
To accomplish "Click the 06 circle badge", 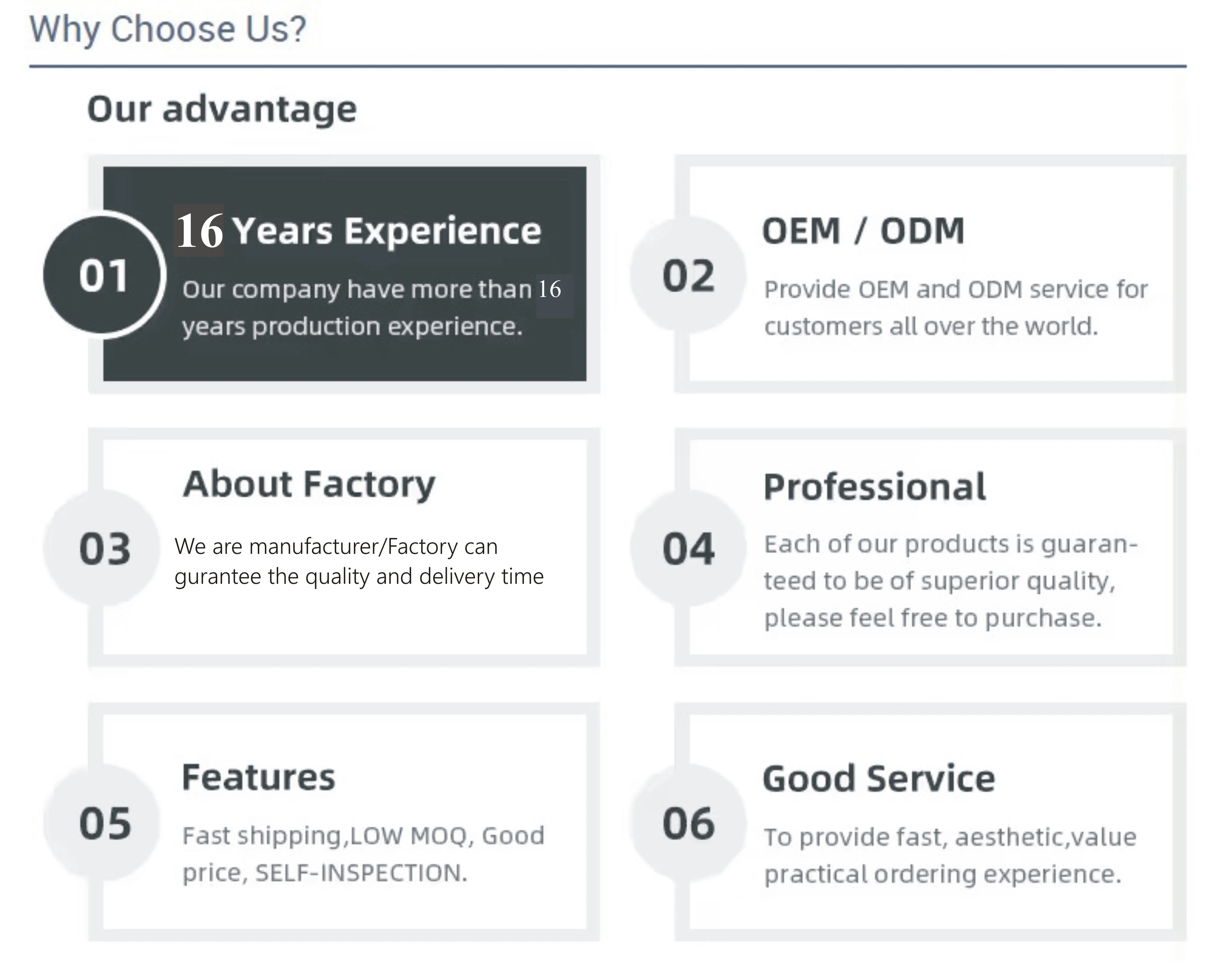I will [x=688, y=823].
